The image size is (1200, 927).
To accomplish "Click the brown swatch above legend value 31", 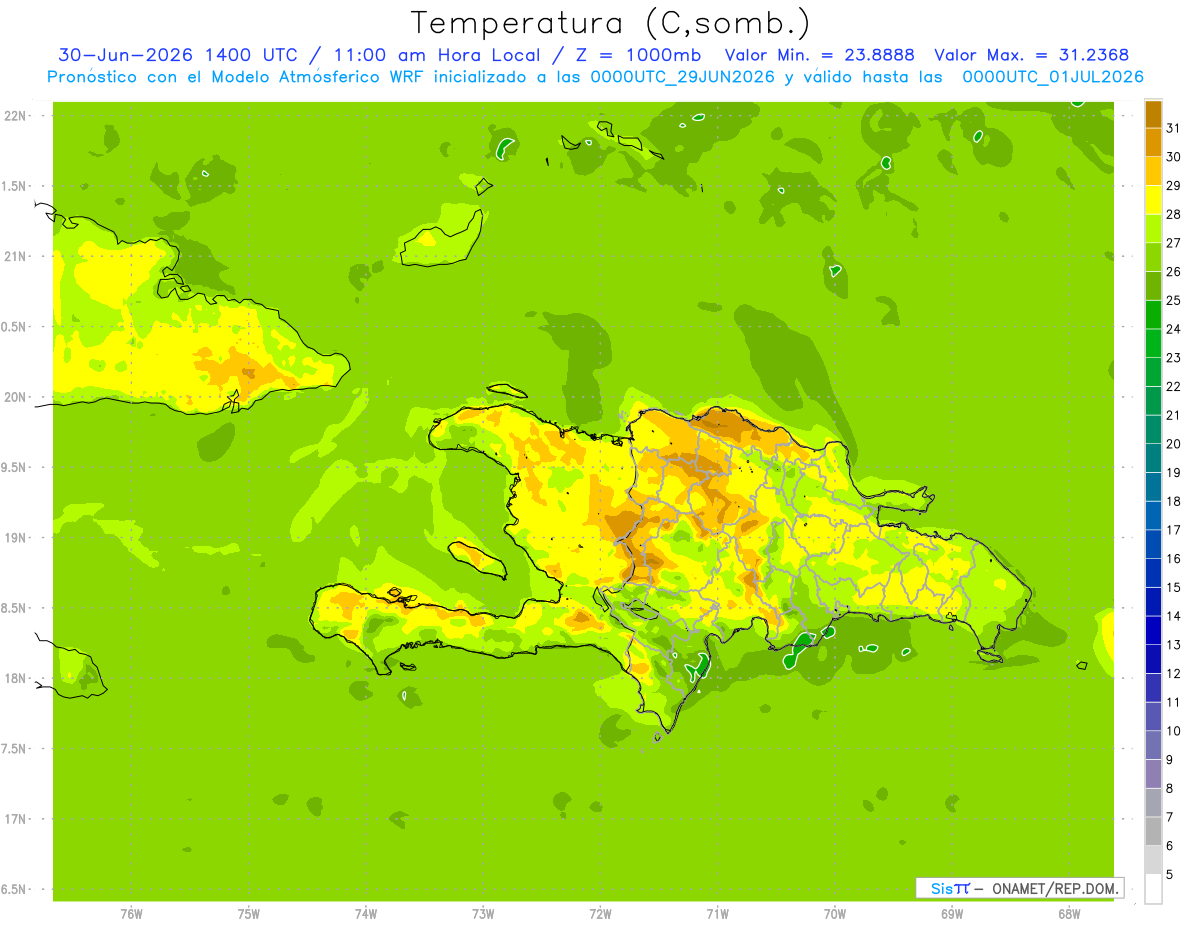I will click(x=1153, y=114).
